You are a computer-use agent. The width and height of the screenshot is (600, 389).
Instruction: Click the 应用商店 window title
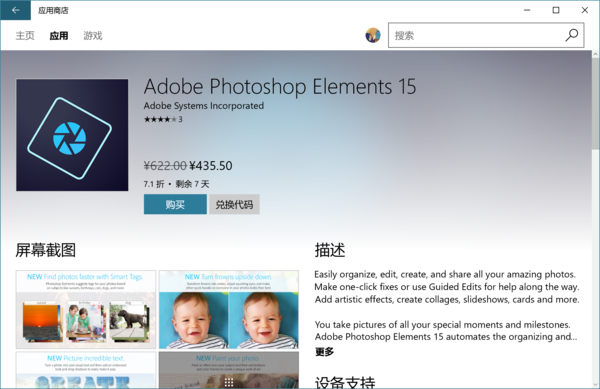click(x=53, y=10)
